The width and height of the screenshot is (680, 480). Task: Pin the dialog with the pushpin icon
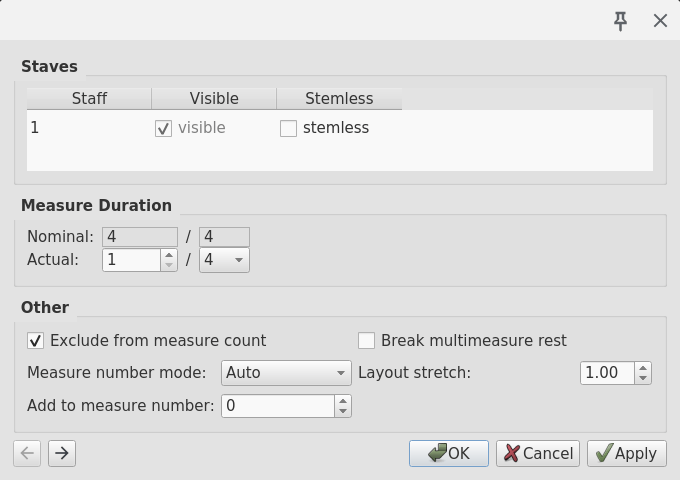[621, 20]
